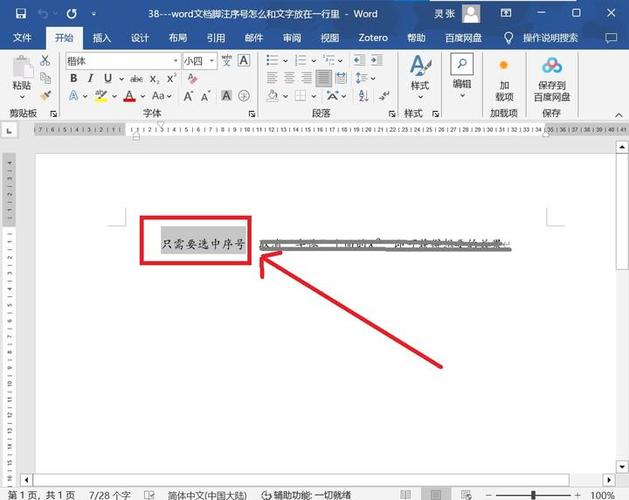This screenshot has width=629, height=500.
Task: Click 操作说明搜索 tell-me box
Action: (550, 38)
